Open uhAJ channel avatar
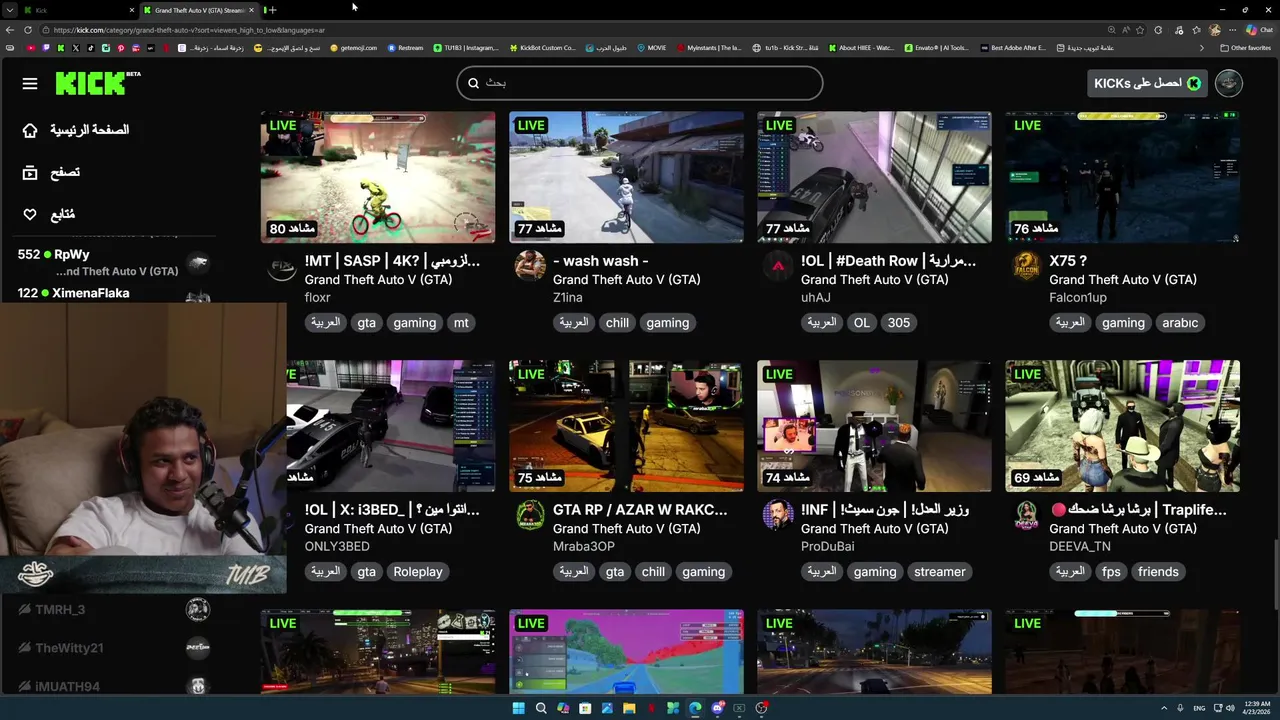The image size is (1280, 720). click(x=778, y=266)
